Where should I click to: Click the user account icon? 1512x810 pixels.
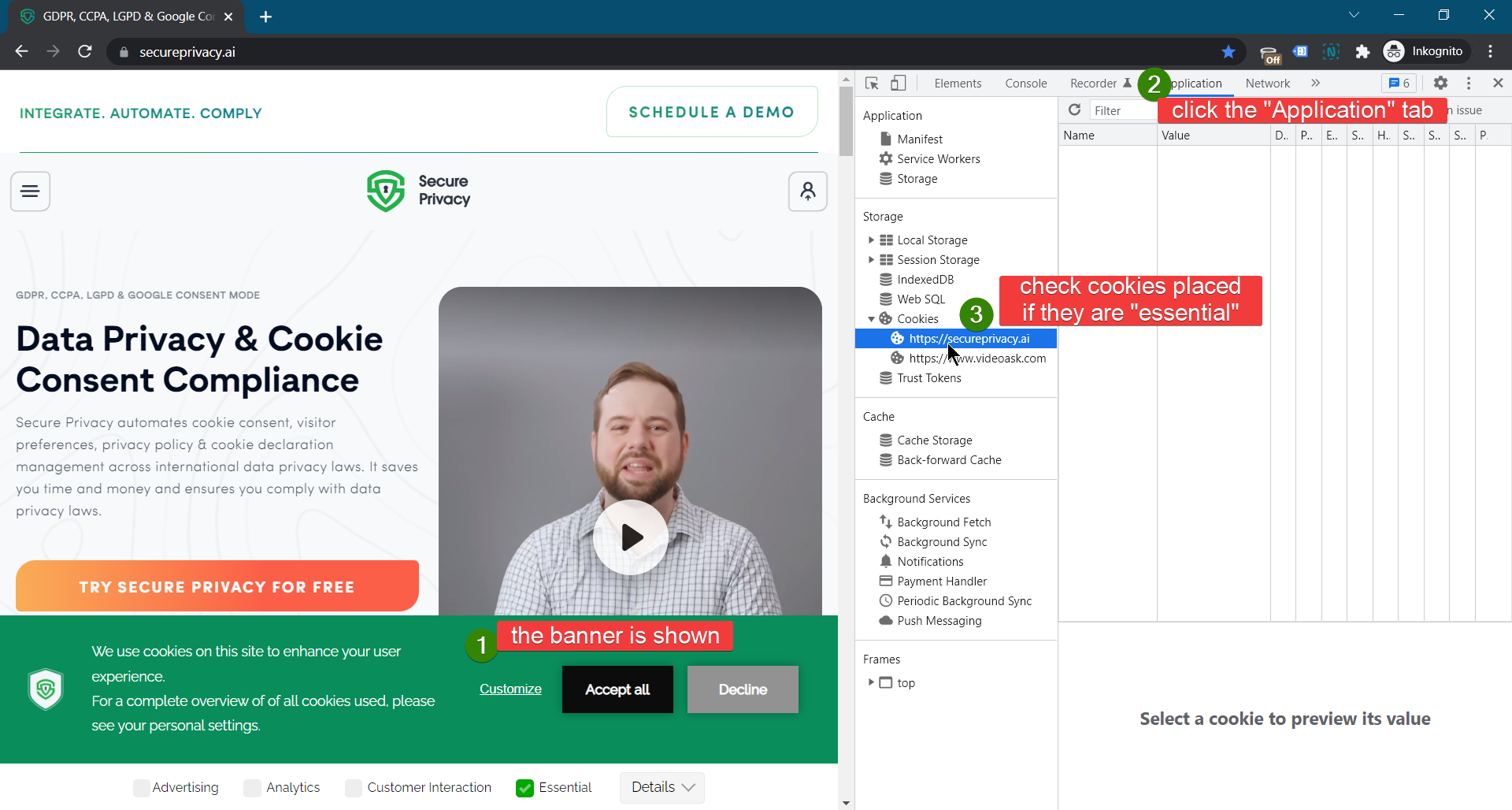coord(808,191)
